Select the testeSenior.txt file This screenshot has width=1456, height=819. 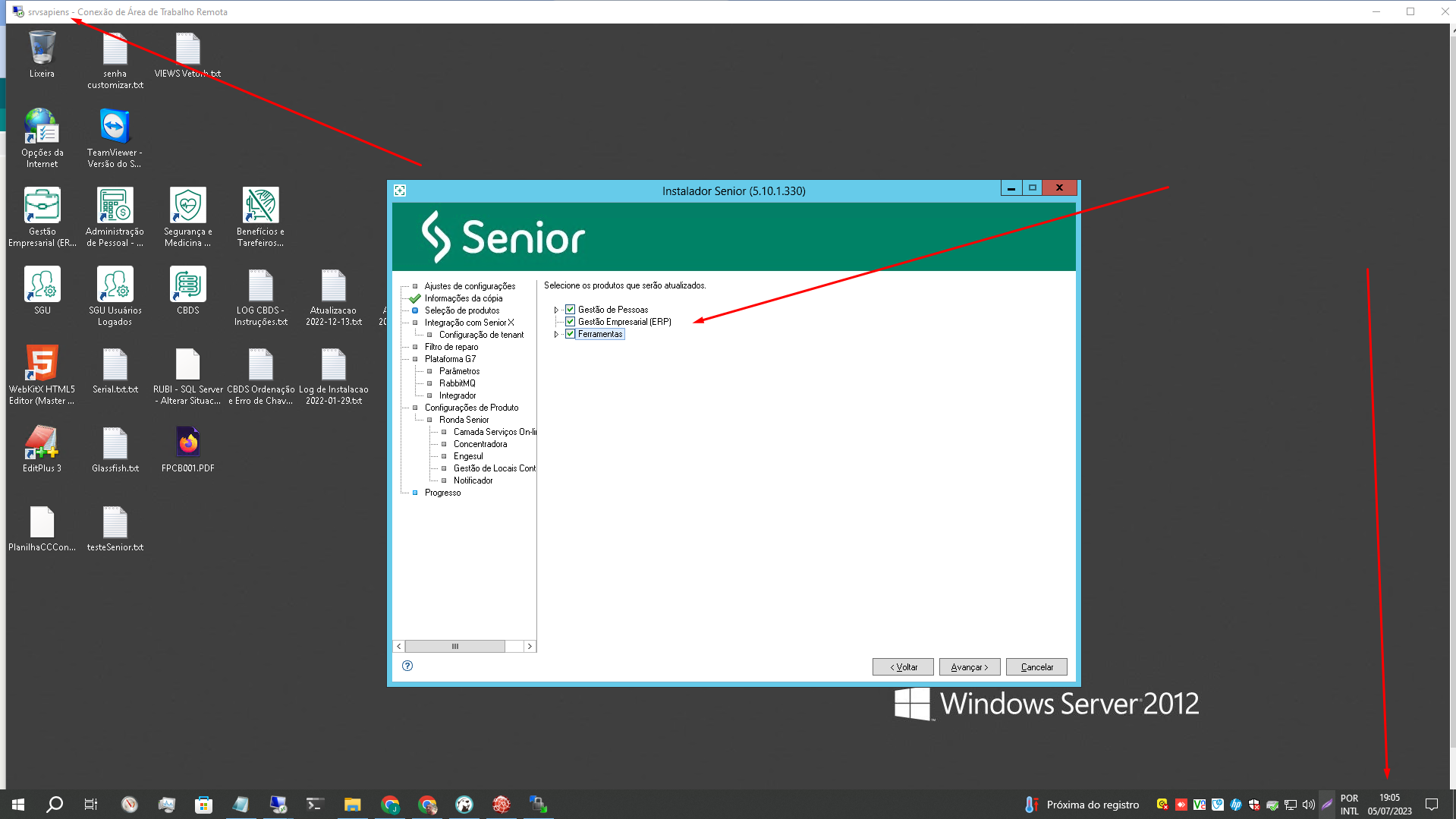[115, 528]
